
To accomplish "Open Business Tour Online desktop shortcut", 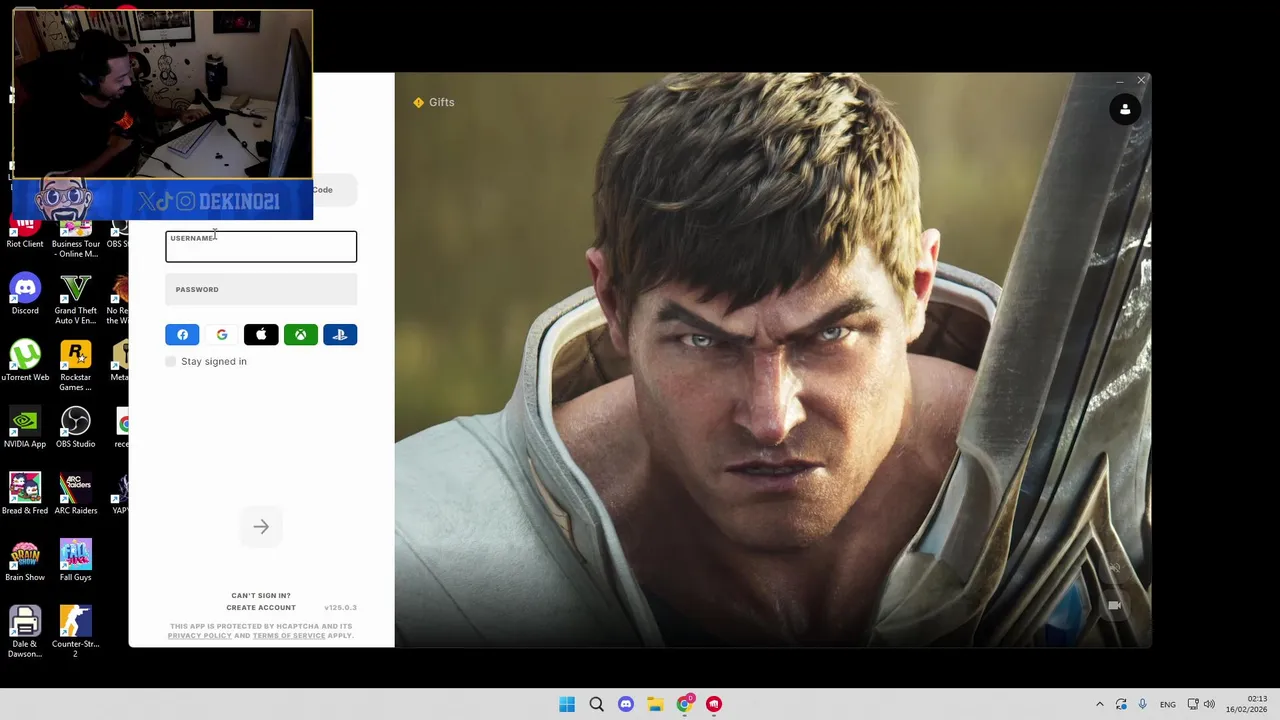I will (76, 240).
